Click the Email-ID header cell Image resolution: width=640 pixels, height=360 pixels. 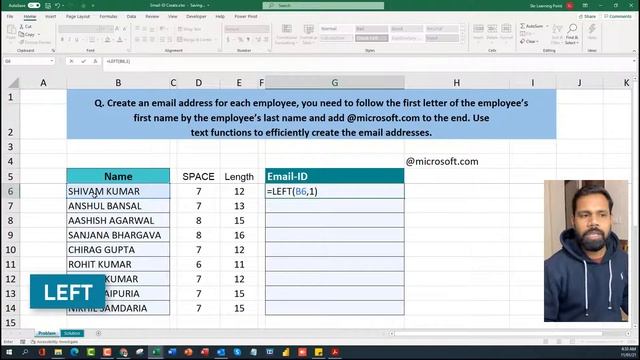point(335,176)
